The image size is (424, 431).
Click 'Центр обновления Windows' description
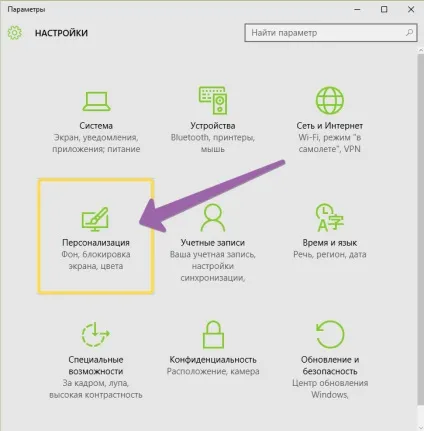330,389
